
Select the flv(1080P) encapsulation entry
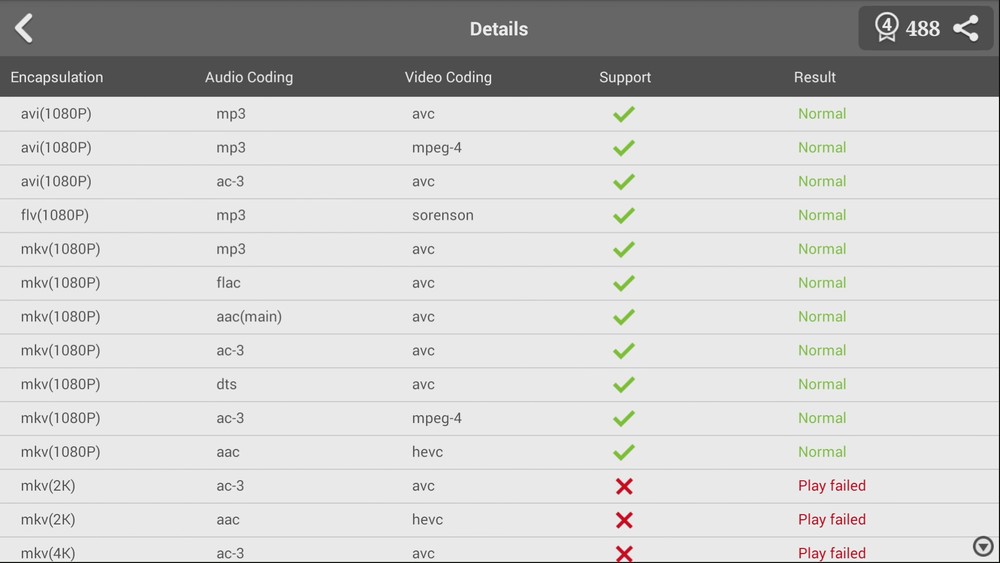pyautogui.click(x=55, y=215)
